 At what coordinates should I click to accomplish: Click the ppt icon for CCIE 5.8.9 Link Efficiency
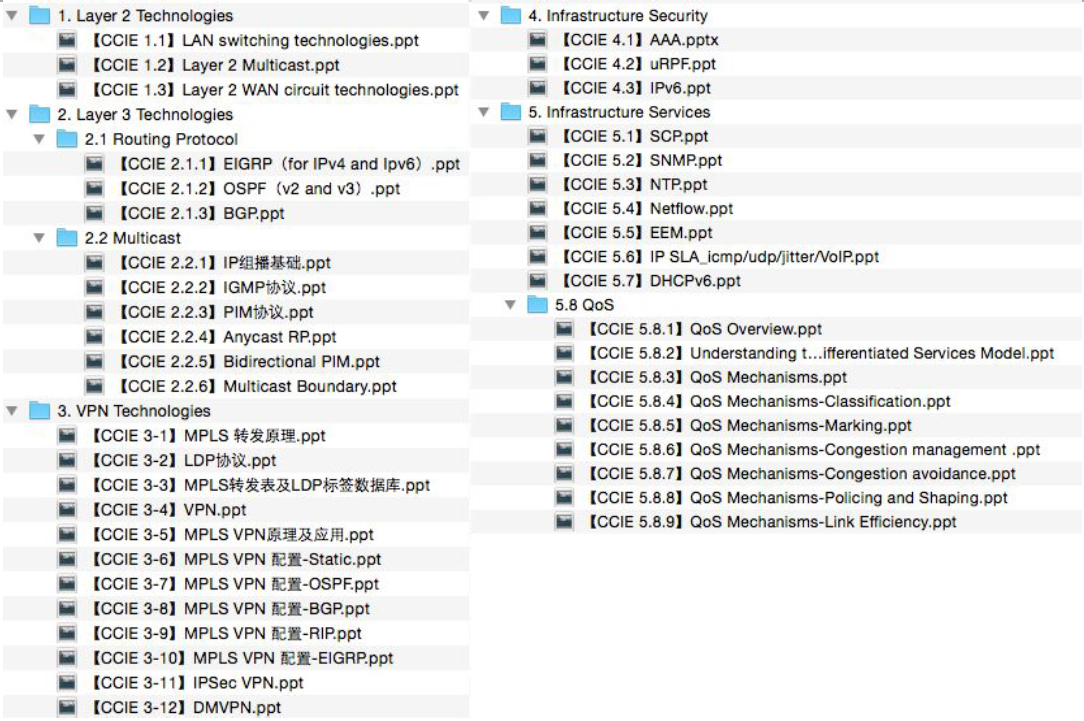(564, 521)
